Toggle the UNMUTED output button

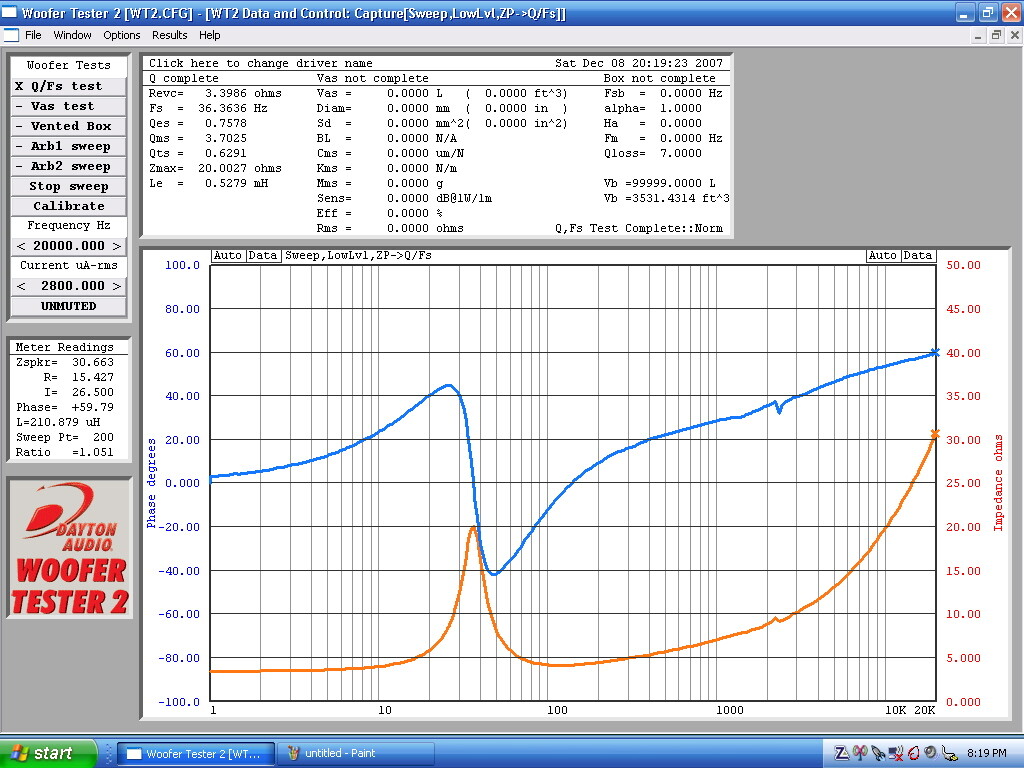click(x=68, y=306)
